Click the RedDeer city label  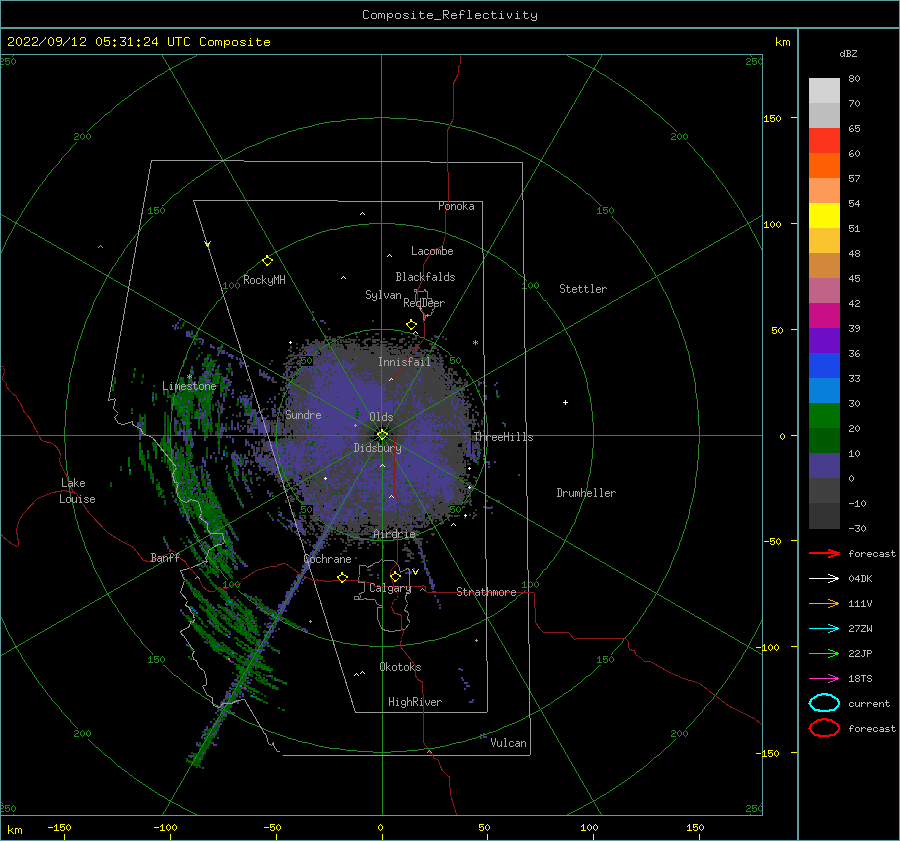point(424,303)
